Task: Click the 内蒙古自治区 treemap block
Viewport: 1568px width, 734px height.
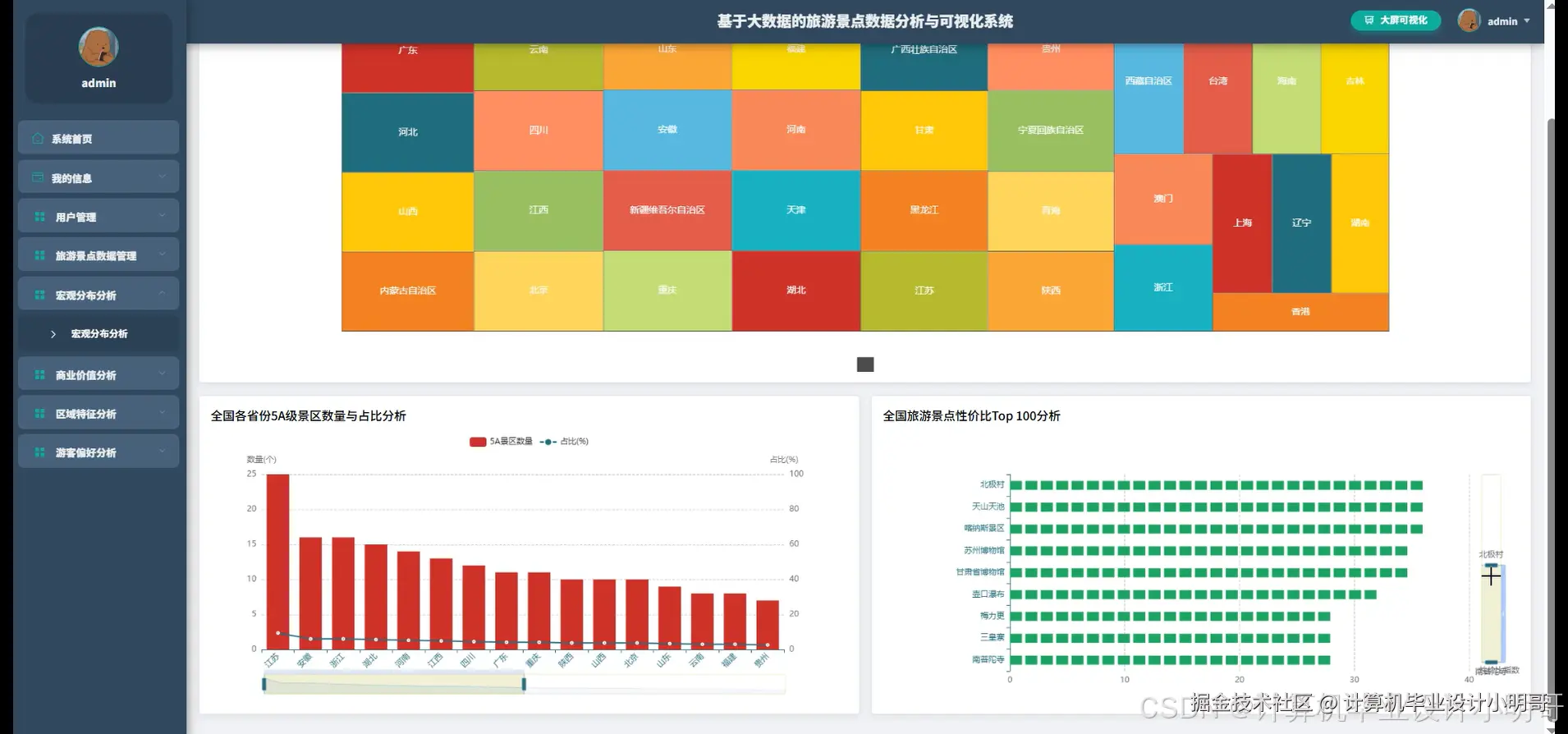Action: tap(408, 291)
